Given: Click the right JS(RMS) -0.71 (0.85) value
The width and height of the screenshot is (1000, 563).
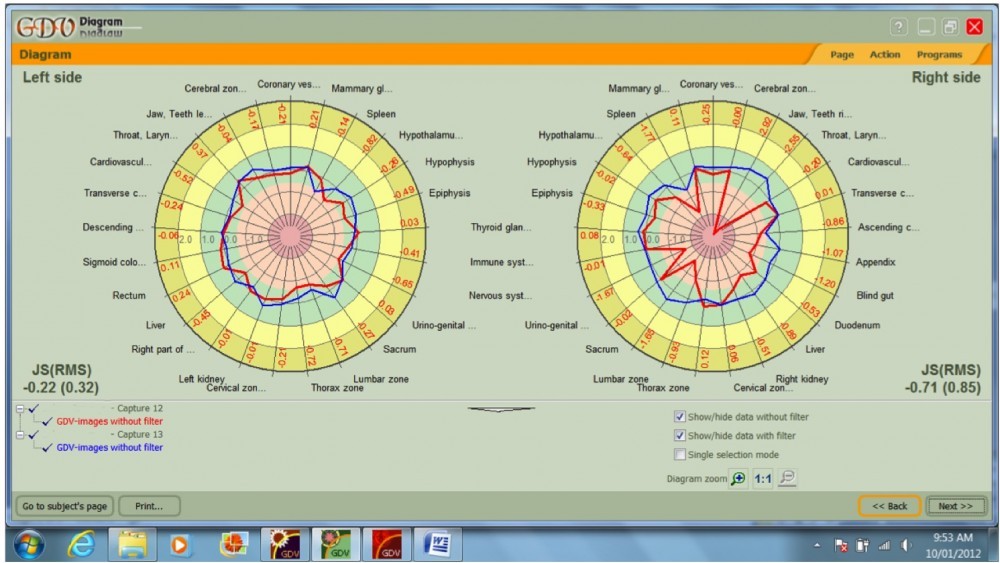Looking at the screenshot, I should click(943, 387).
